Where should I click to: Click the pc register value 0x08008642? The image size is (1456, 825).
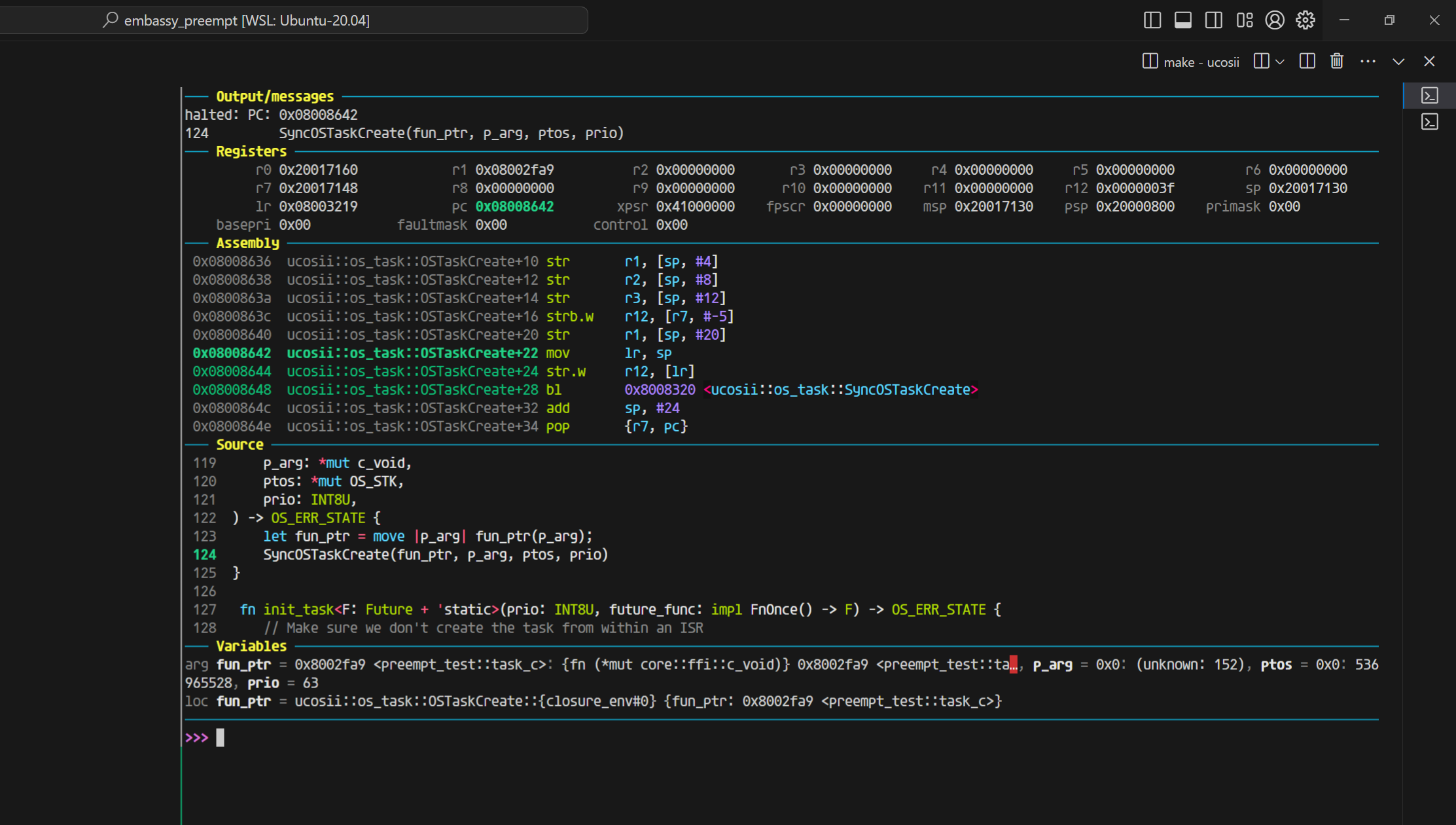(514, 206)
